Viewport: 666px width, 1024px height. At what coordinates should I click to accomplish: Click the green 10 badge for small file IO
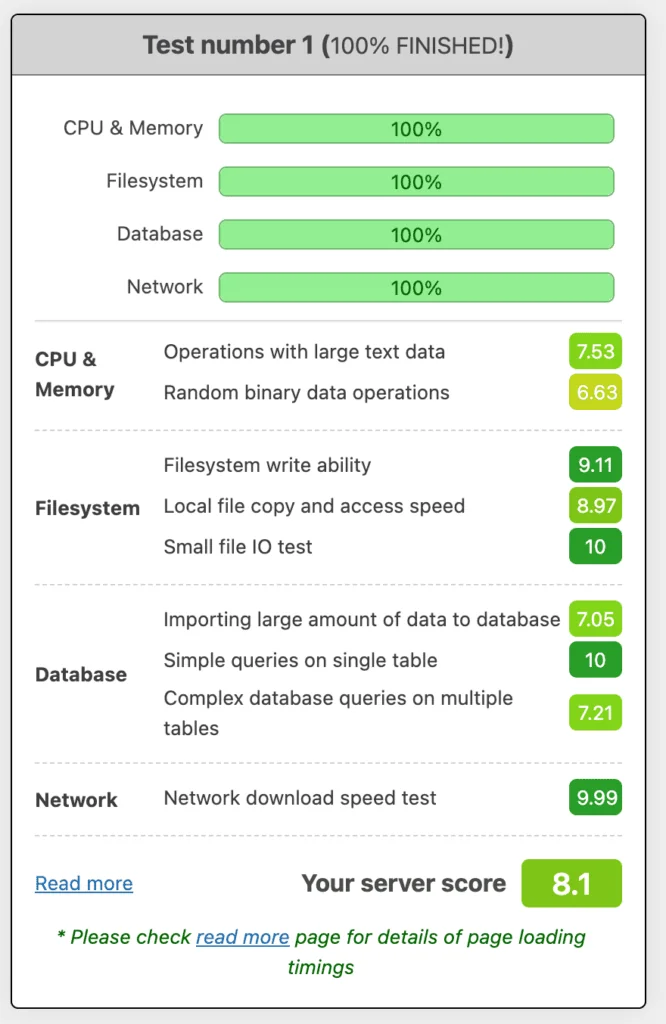click(595, 547)
